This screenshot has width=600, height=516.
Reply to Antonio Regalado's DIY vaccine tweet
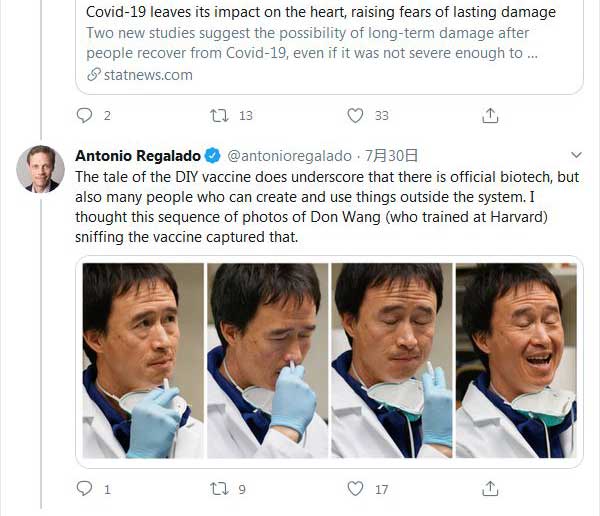pos(85,489)
